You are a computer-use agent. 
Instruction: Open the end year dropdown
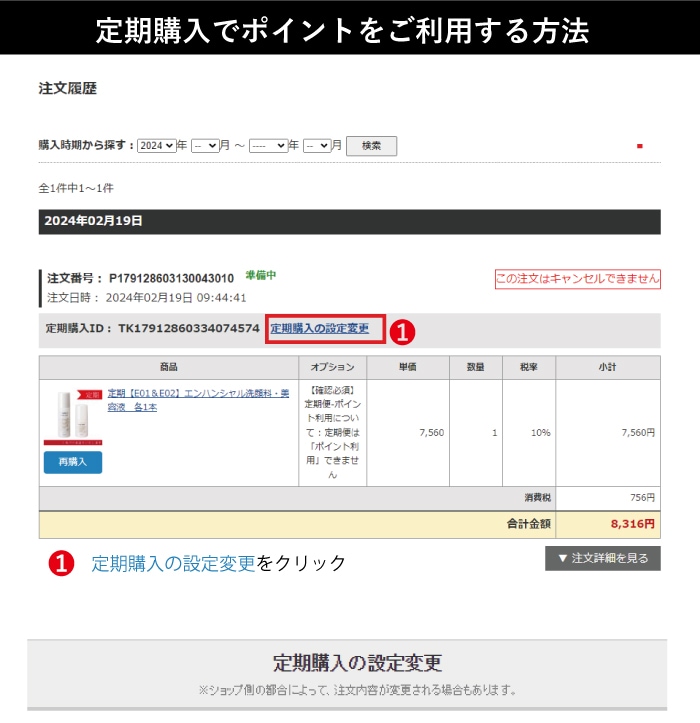[x=268, y=145]
